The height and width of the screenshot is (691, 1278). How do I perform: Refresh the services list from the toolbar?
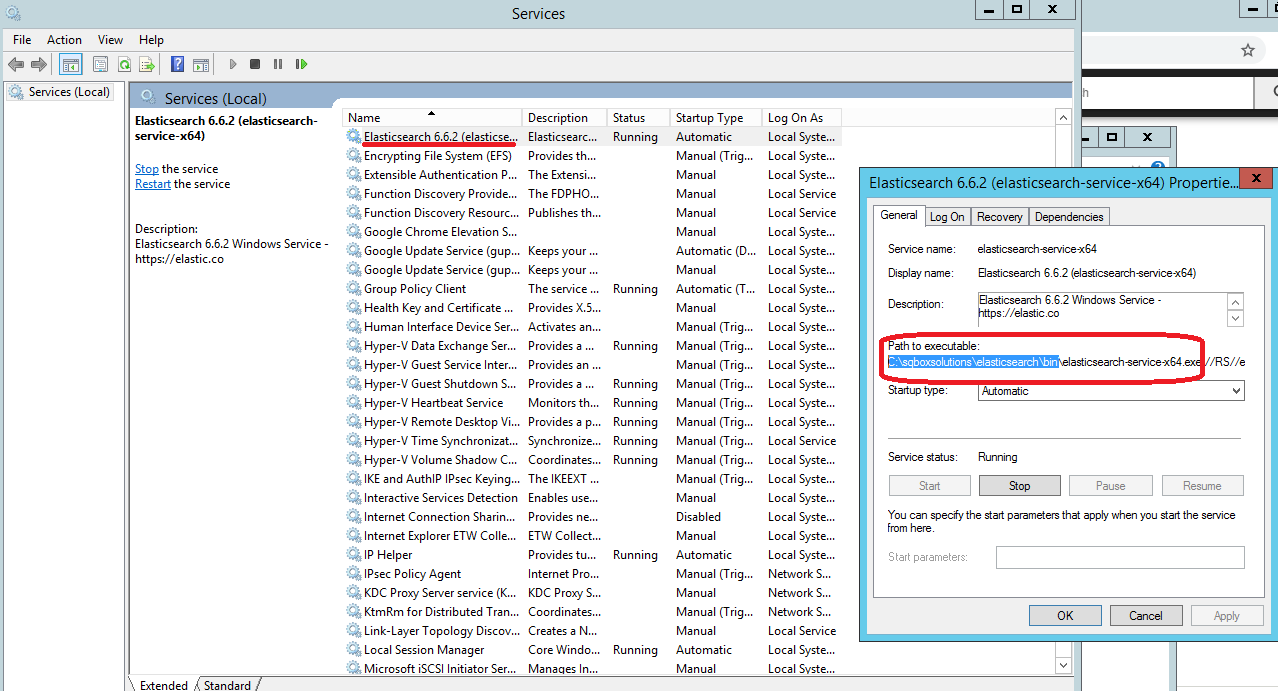(124, 64)
